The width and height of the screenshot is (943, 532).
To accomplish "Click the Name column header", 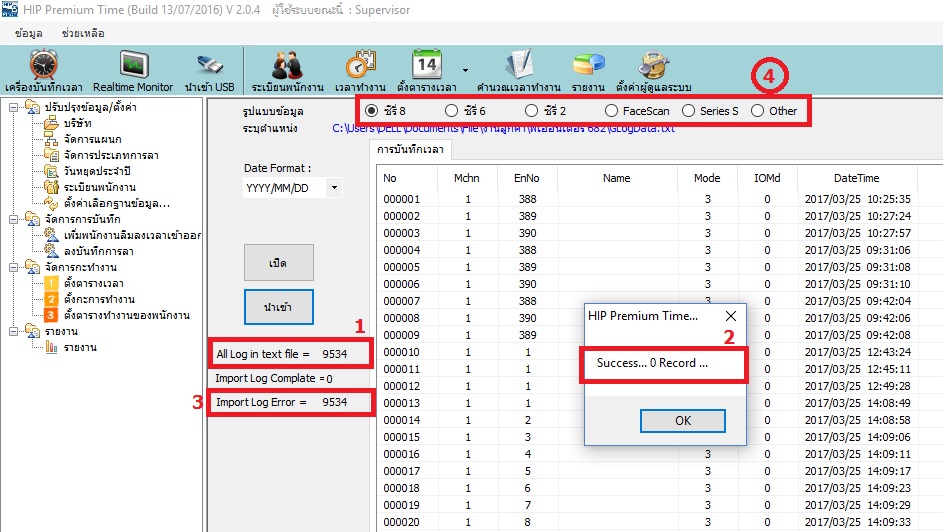I will [x=616, y=178].
